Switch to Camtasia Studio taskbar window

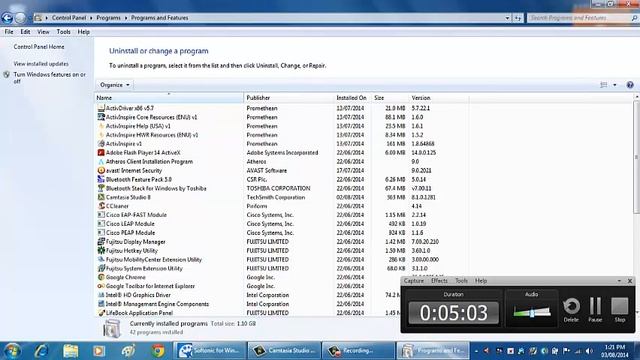click(x=284, y=351)
